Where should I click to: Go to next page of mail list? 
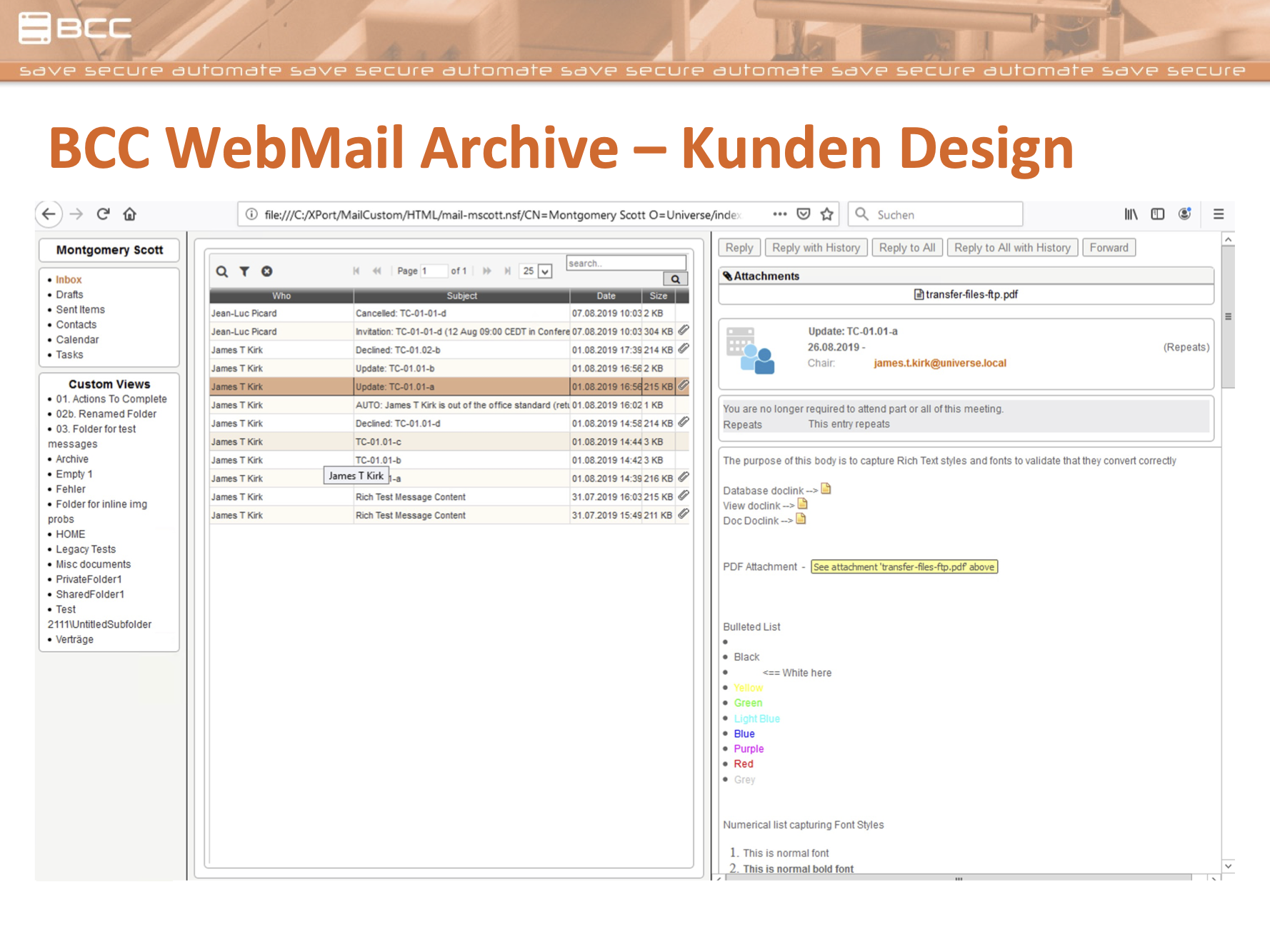[486, 271]
